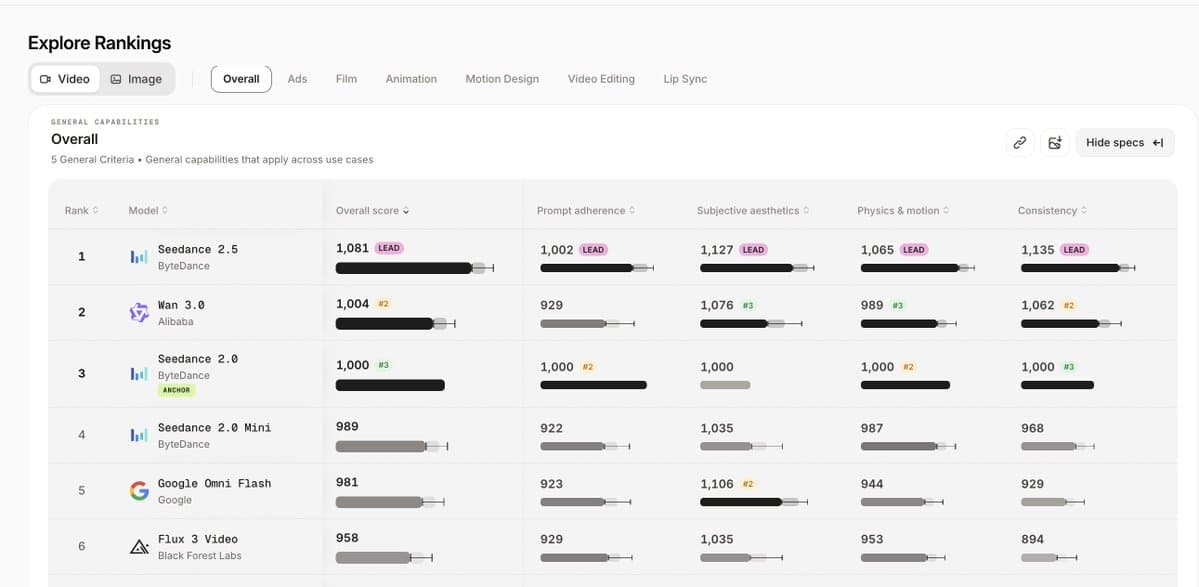This screenshot has height=587, width=1199.
Task: Click the save image icon button
Action: pyautogui.click(x=1055, y=143)
